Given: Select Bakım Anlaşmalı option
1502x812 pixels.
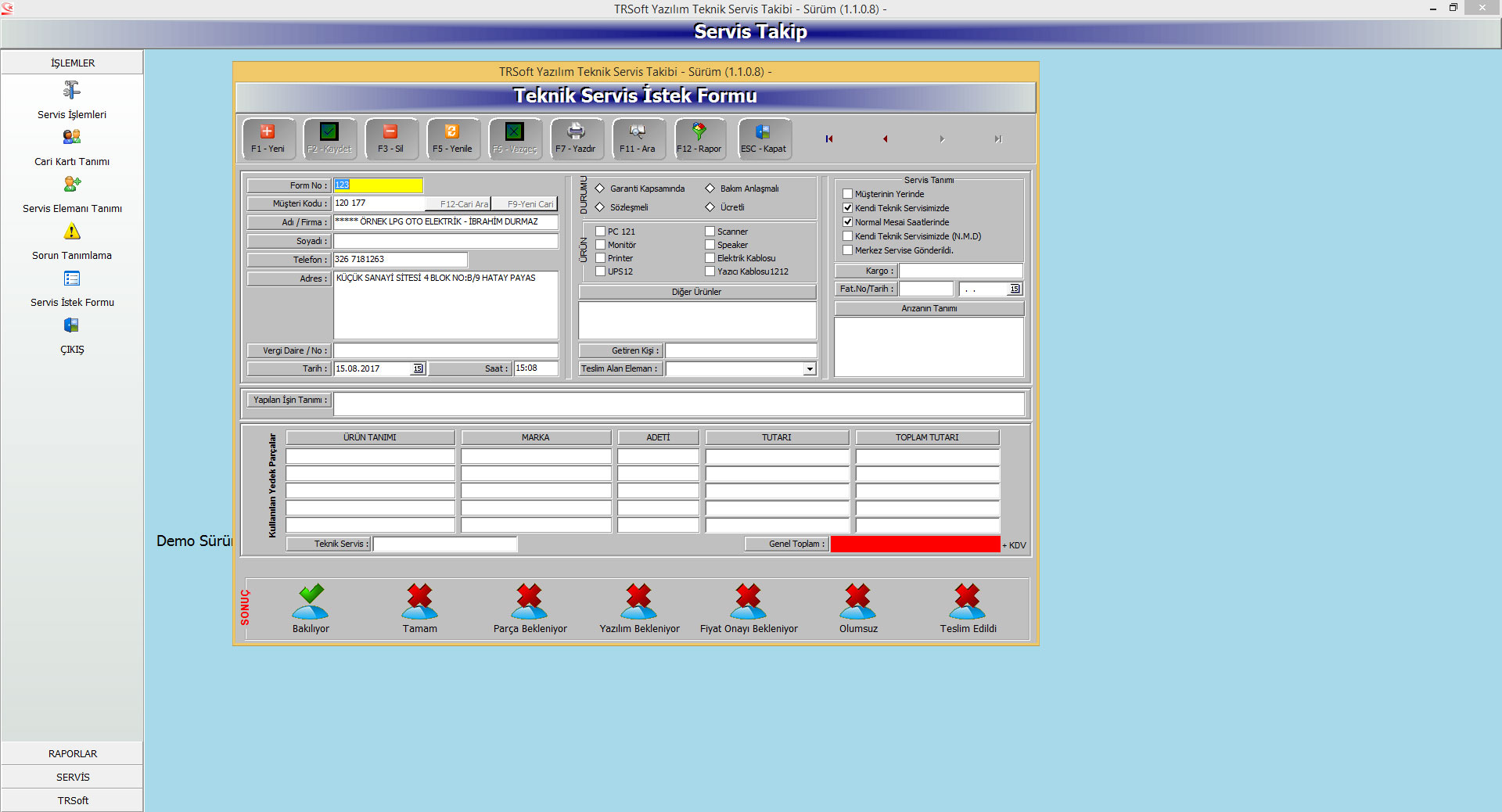Looking at the screenshot, I should 710,189.
